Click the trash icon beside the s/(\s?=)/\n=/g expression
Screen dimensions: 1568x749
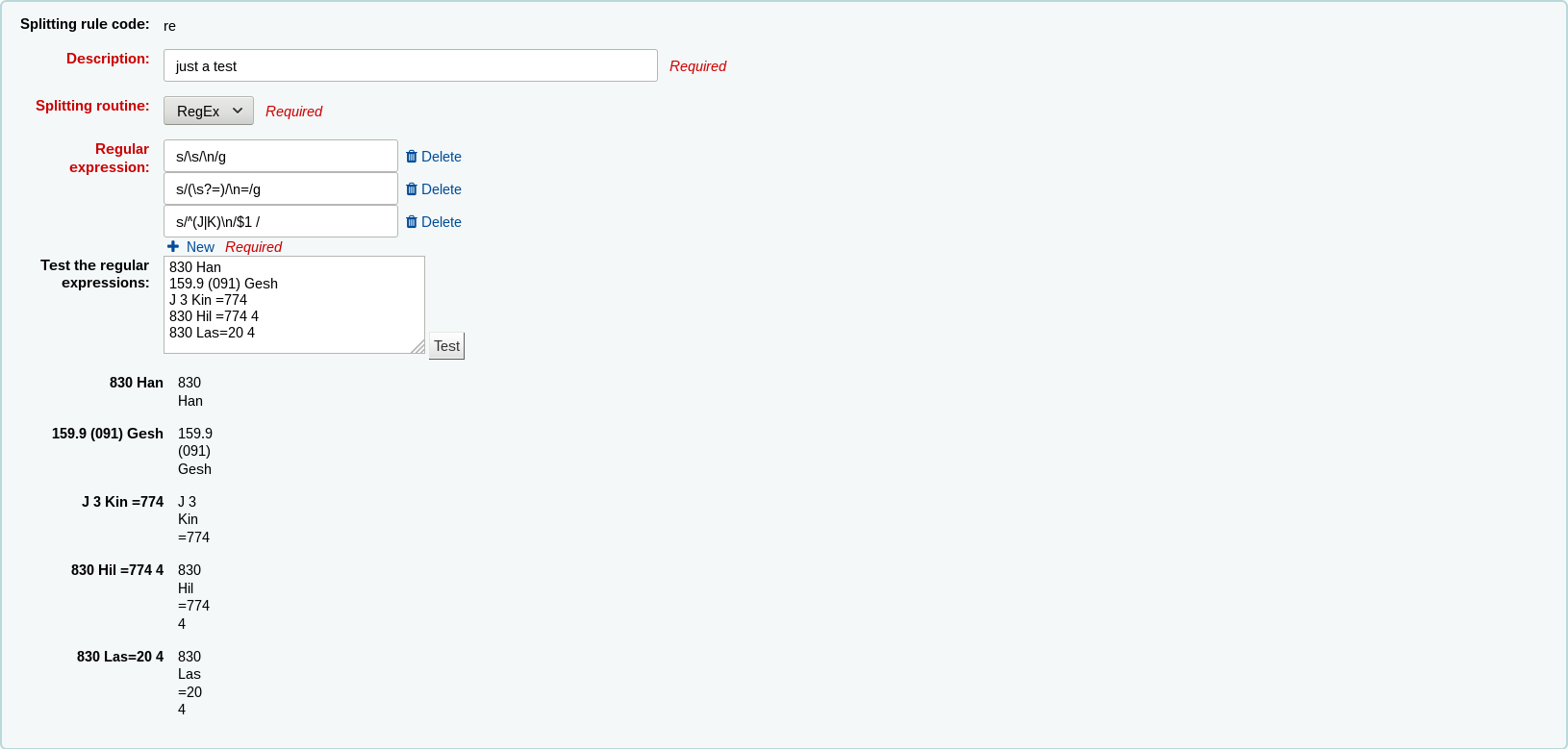pyautogui.click(x=412, y=189)
